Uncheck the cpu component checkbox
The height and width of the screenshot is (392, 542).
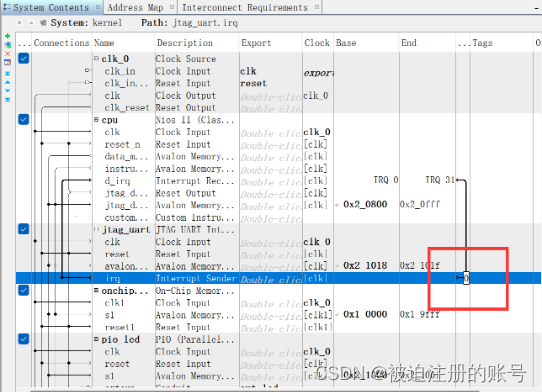tap(24, 119)
